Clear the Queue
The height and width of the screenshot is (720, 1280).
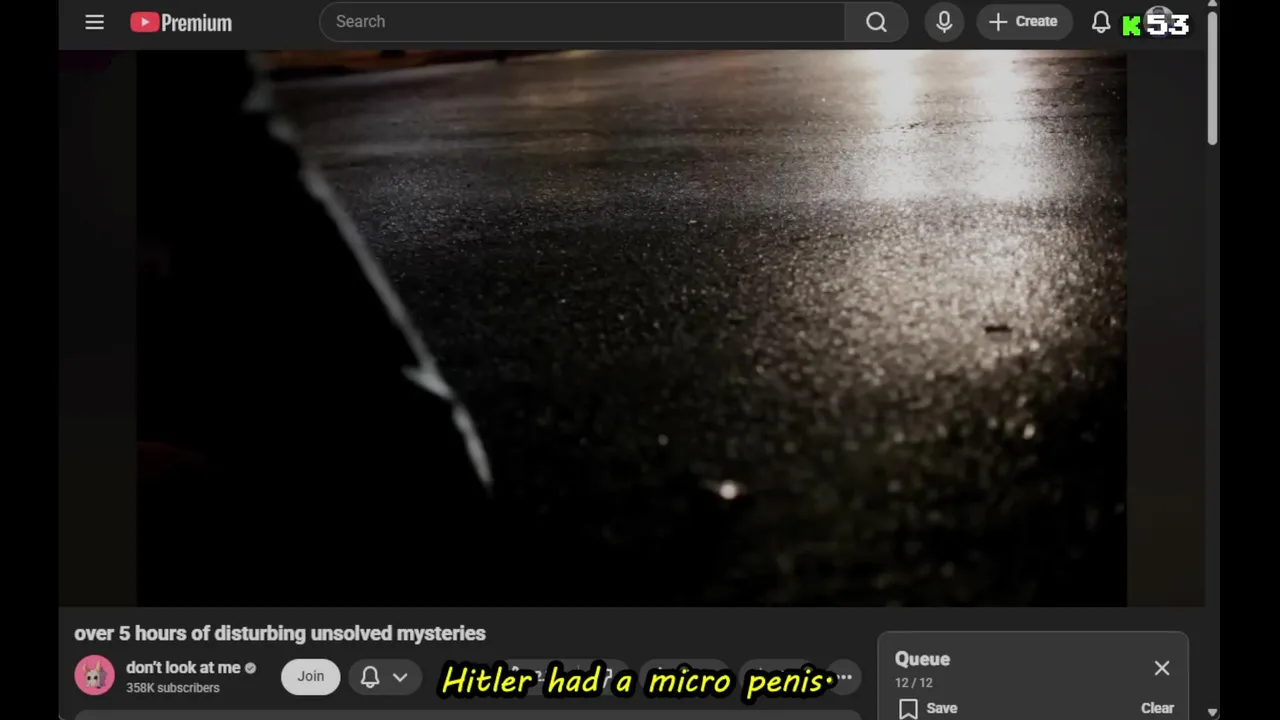pos(1157,708)
